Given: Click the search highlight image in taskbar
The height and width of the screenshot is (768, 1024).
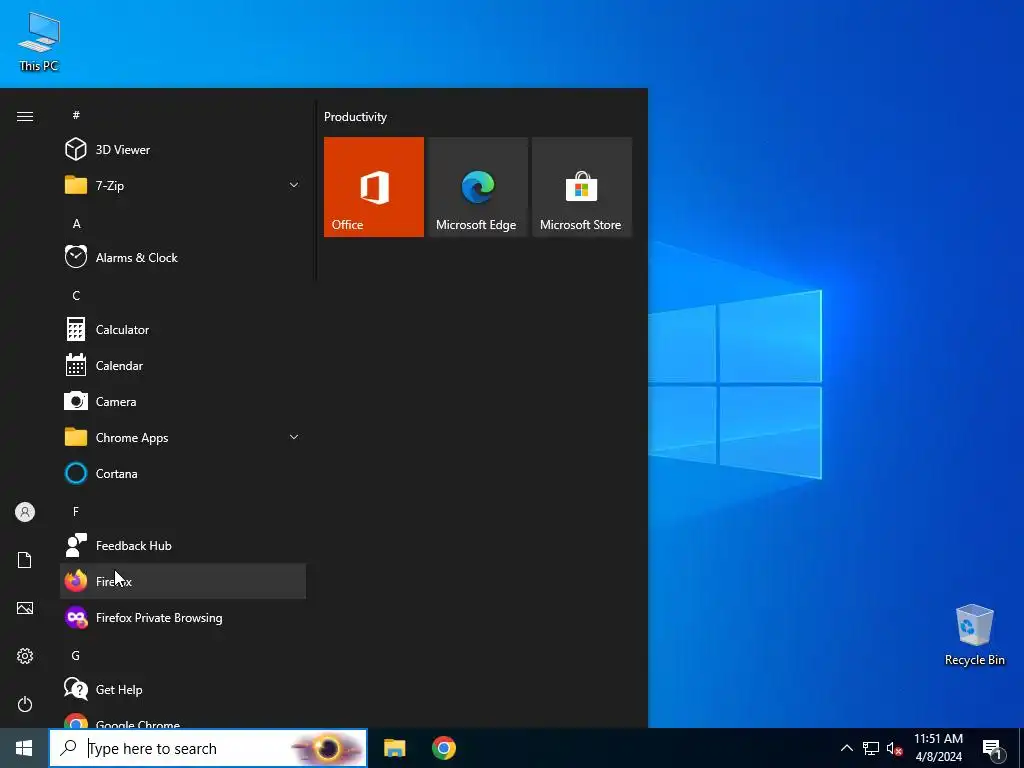Looking at the screenshot, I should pyautogui.click(x=327, y=748).
